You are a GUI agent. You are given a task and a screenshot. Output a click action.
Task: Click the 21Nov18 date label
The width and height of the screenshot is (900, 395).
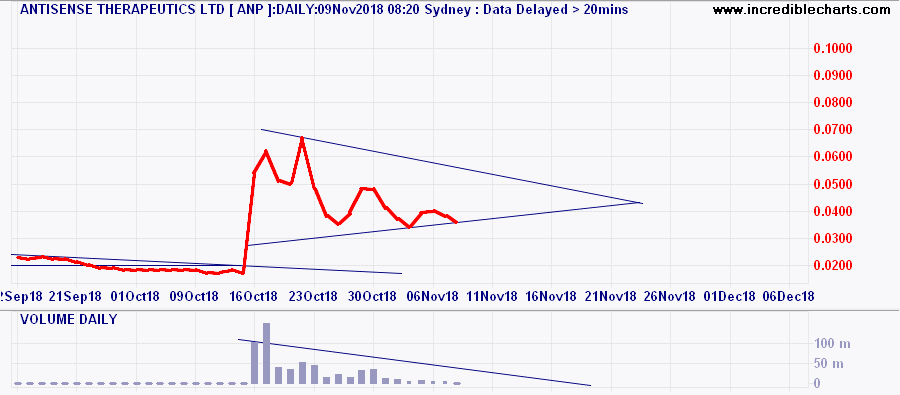[x=610, y=296]
